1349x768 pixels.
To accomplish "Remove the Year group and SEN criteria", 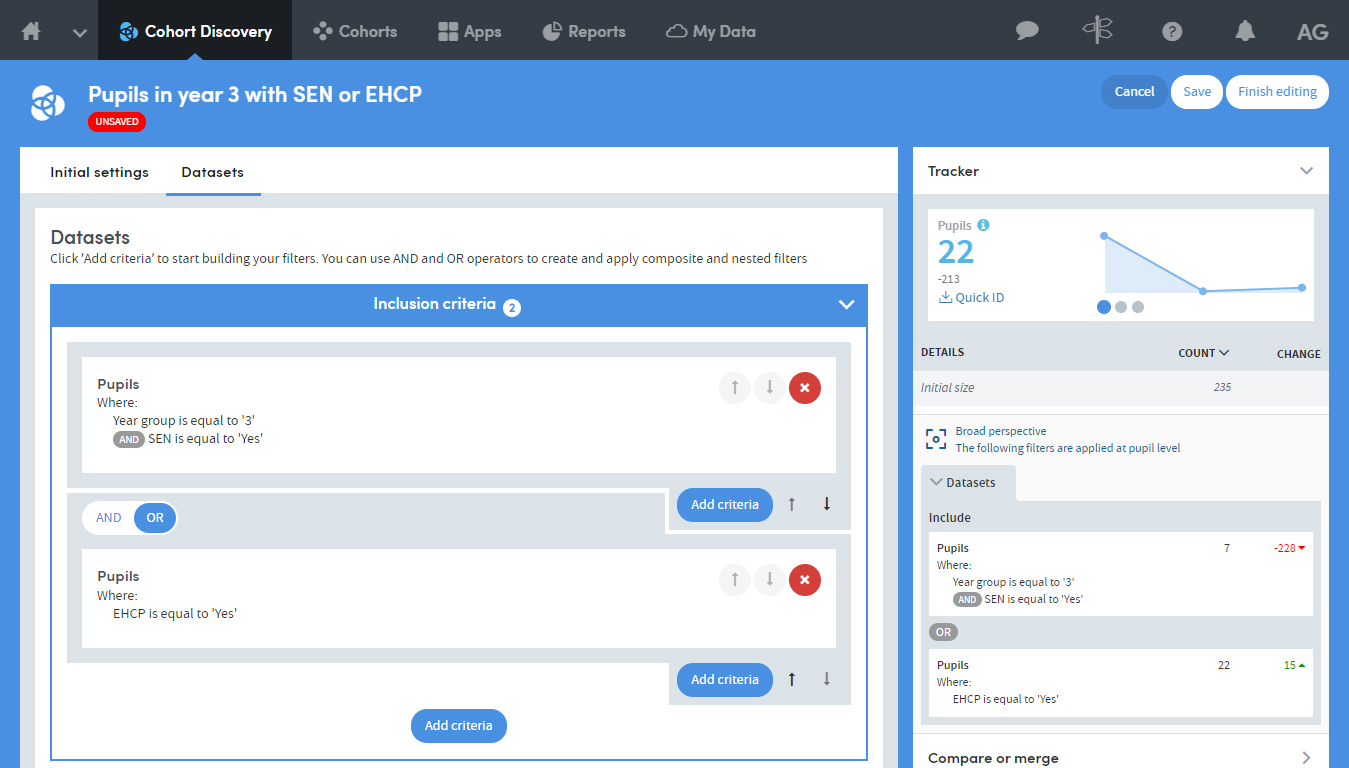I will pos(805,388).
